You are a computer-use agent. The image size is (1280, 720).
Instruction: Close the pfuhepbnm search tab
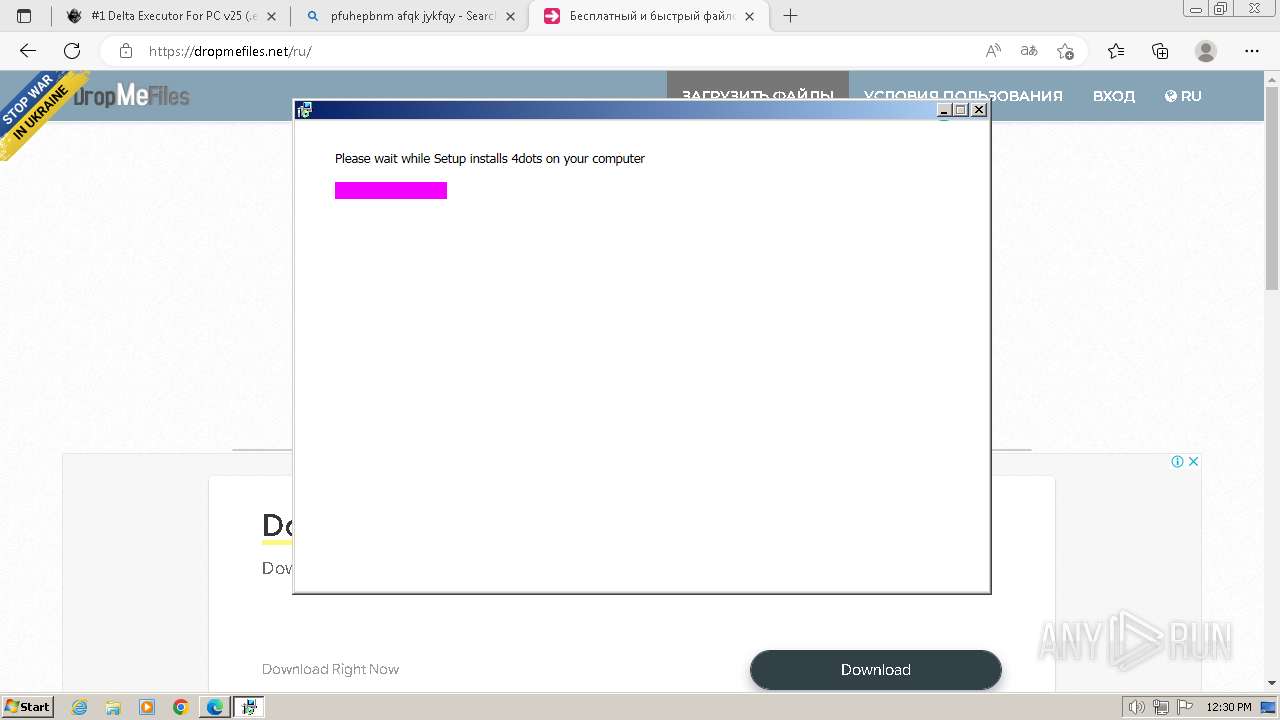pyautogui.click(x=510, y=16)
